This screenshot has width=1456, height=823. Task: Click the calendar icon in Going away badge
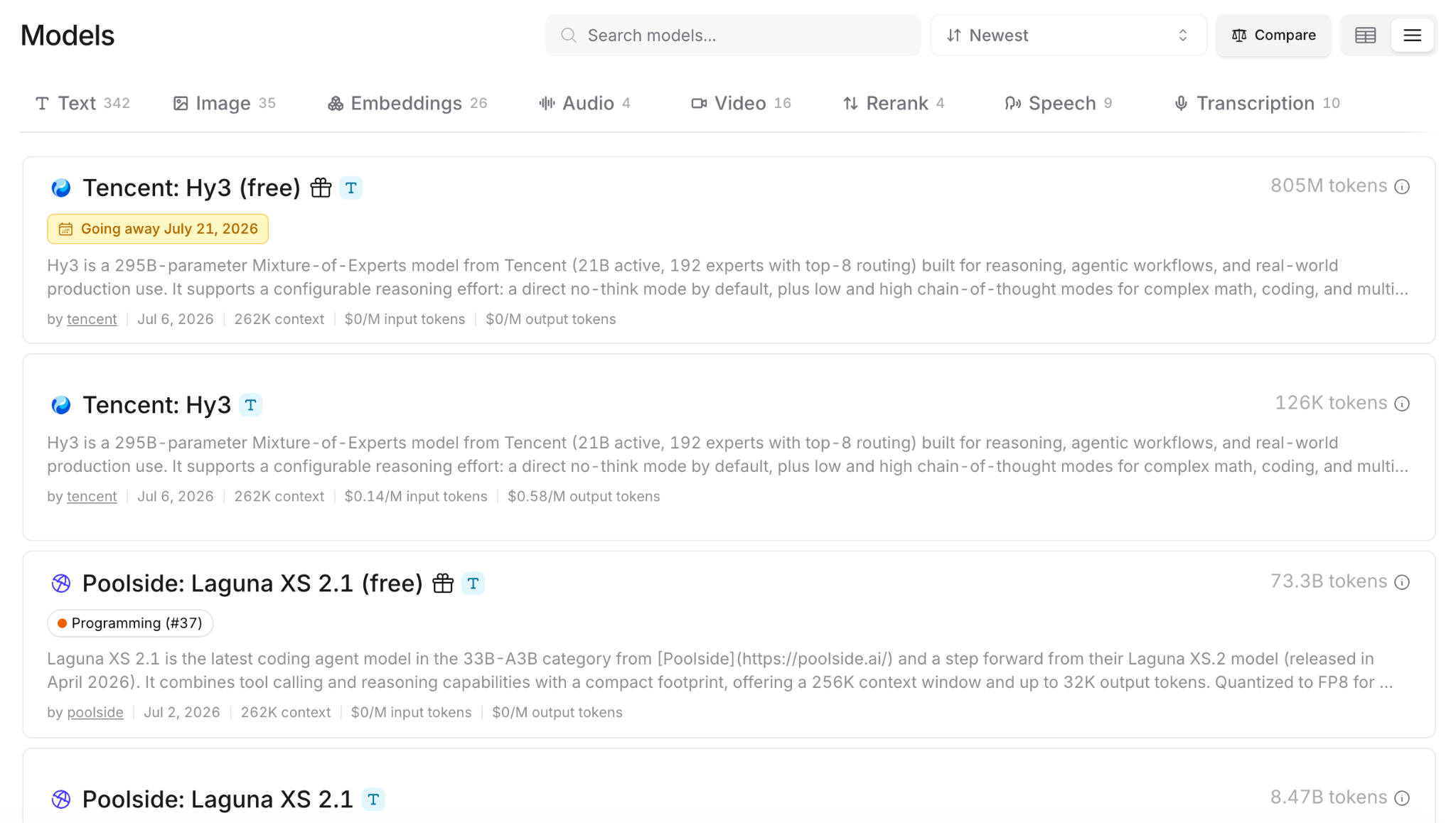[x=65, y=229]
